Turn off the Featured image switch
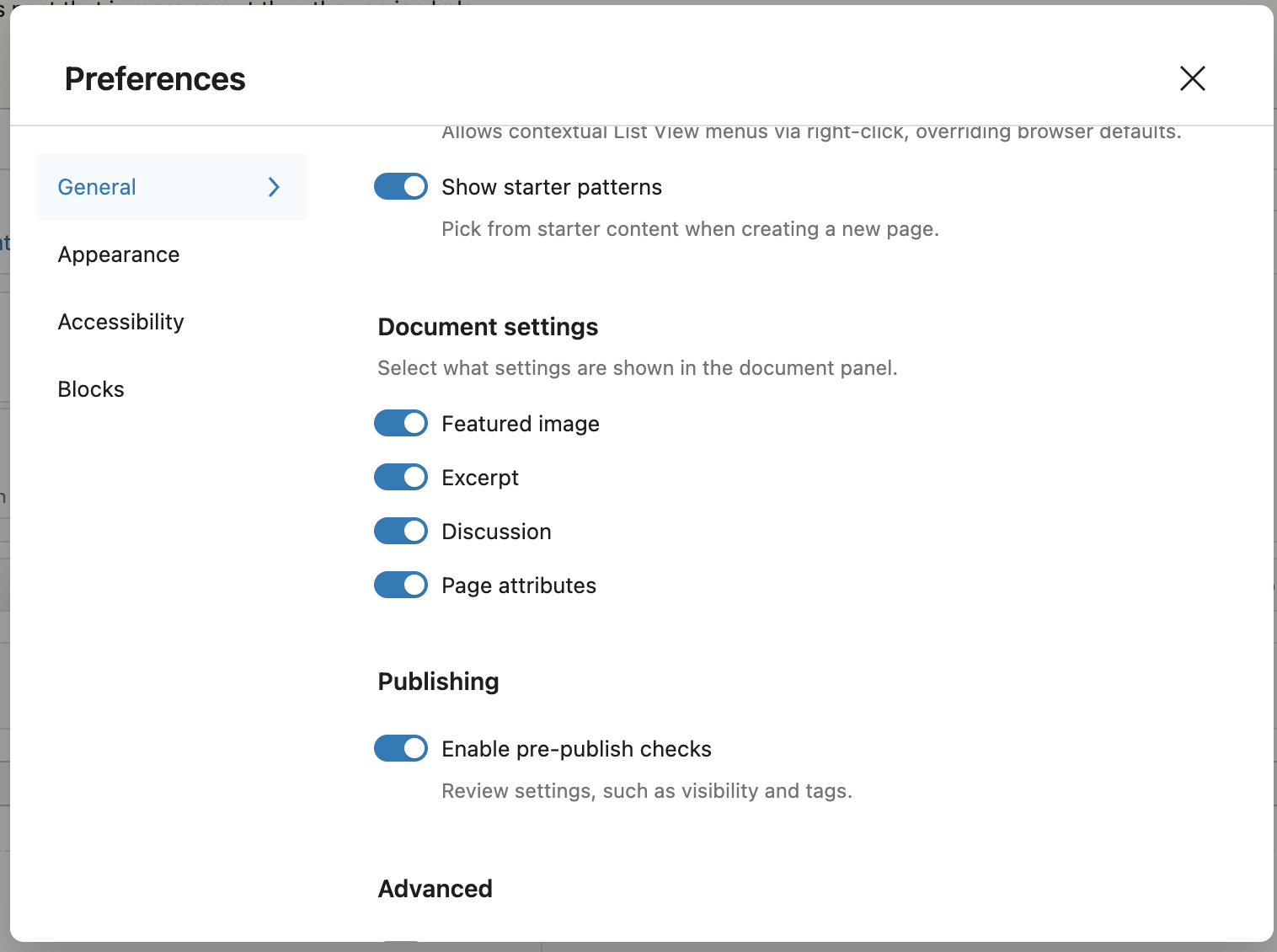This screenshot has height=952, width=1277. pos(401,424)
